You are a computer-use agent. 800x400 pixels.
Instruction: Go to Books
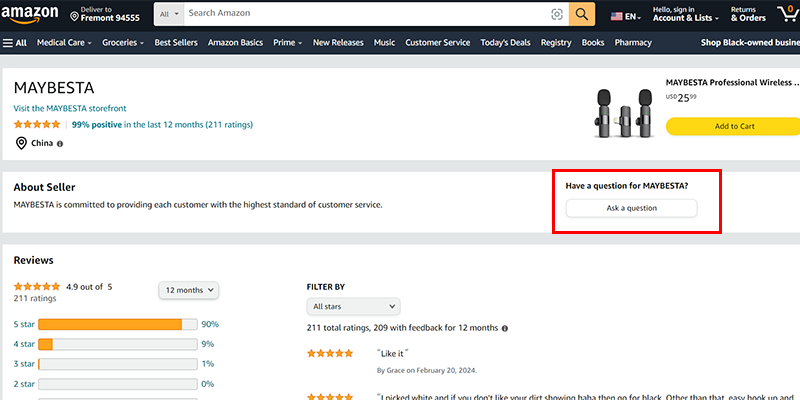point(593,43)
